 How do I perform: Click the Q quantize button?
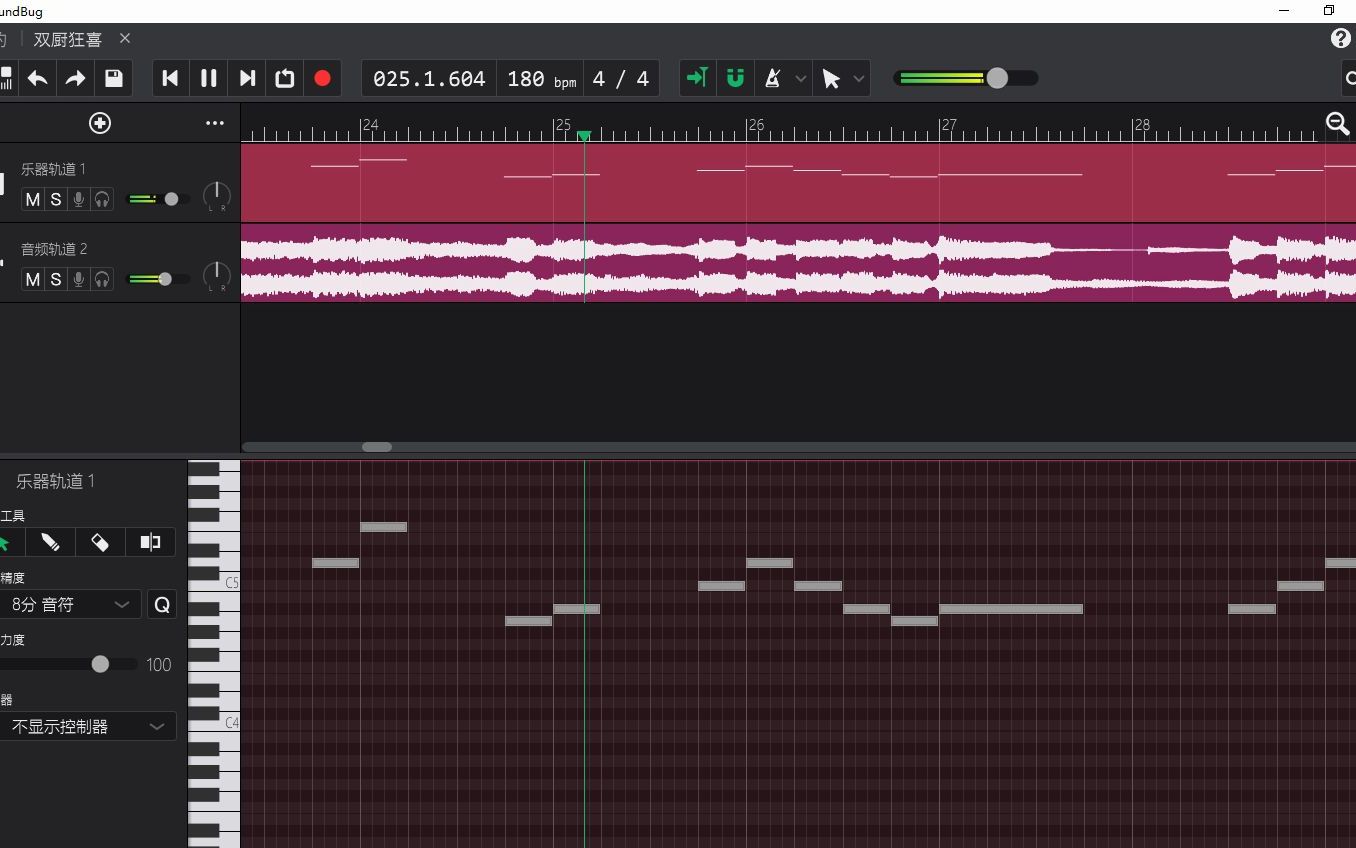(162, 604)
